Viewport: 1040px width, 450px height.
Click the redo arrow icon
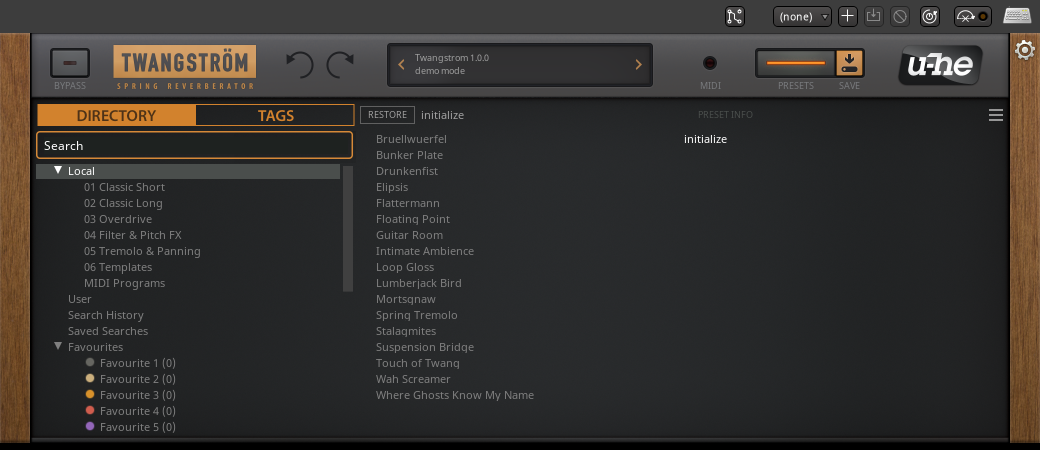tap(341, 65)
